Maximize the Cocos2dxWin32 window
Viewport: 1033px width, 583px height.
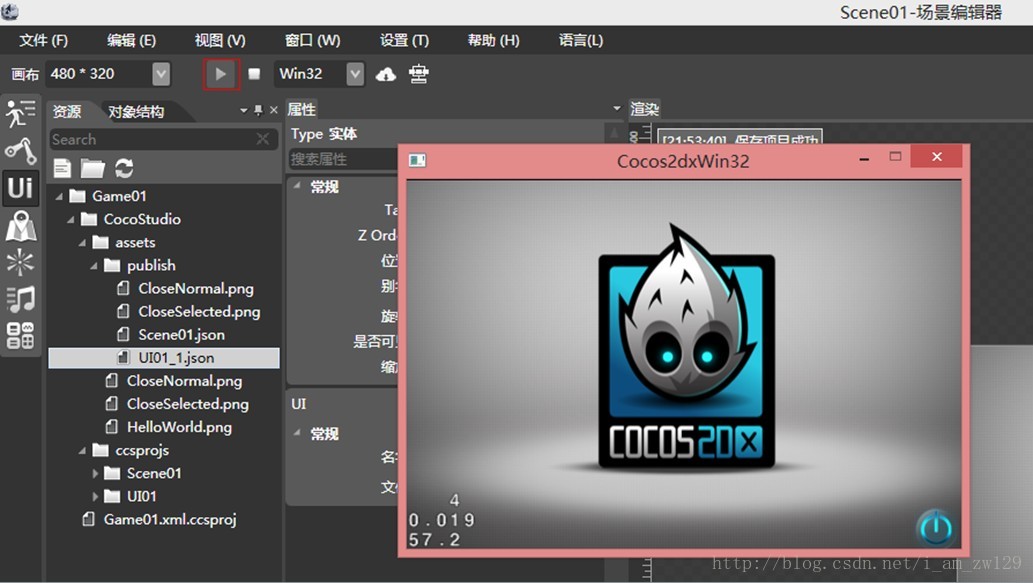click(x=895, y=157)
